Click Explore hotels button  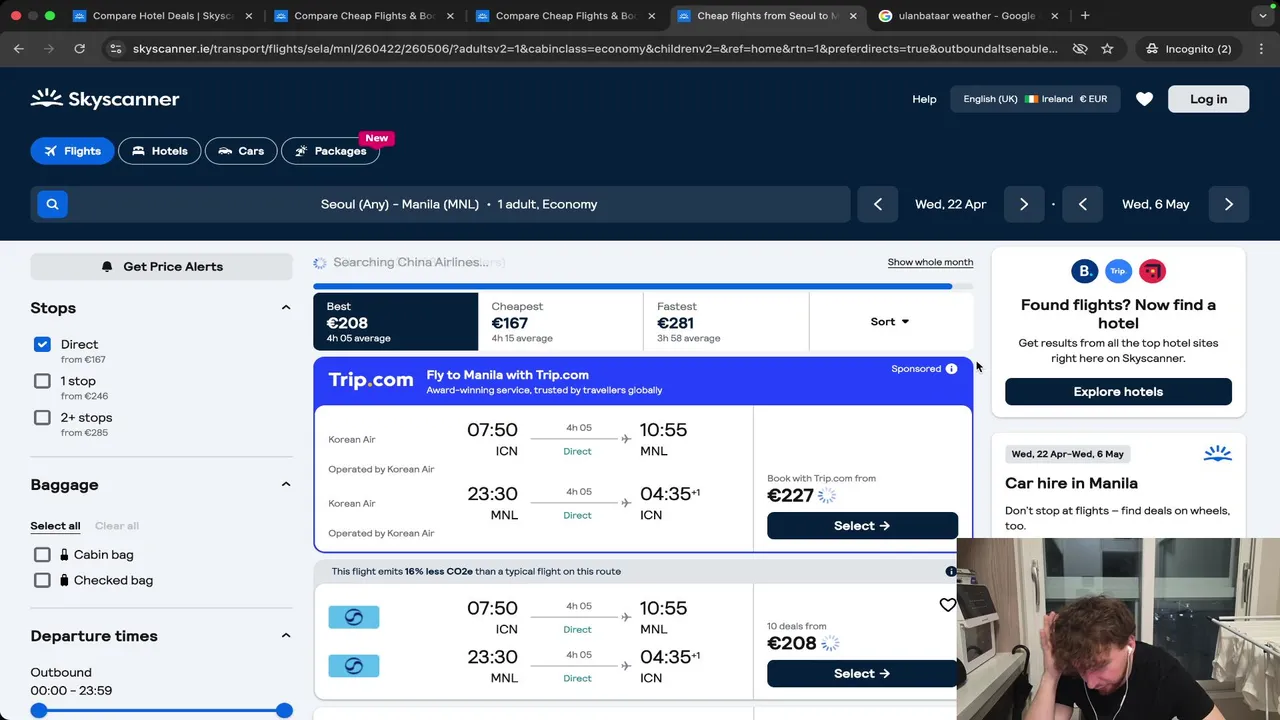1118,392
